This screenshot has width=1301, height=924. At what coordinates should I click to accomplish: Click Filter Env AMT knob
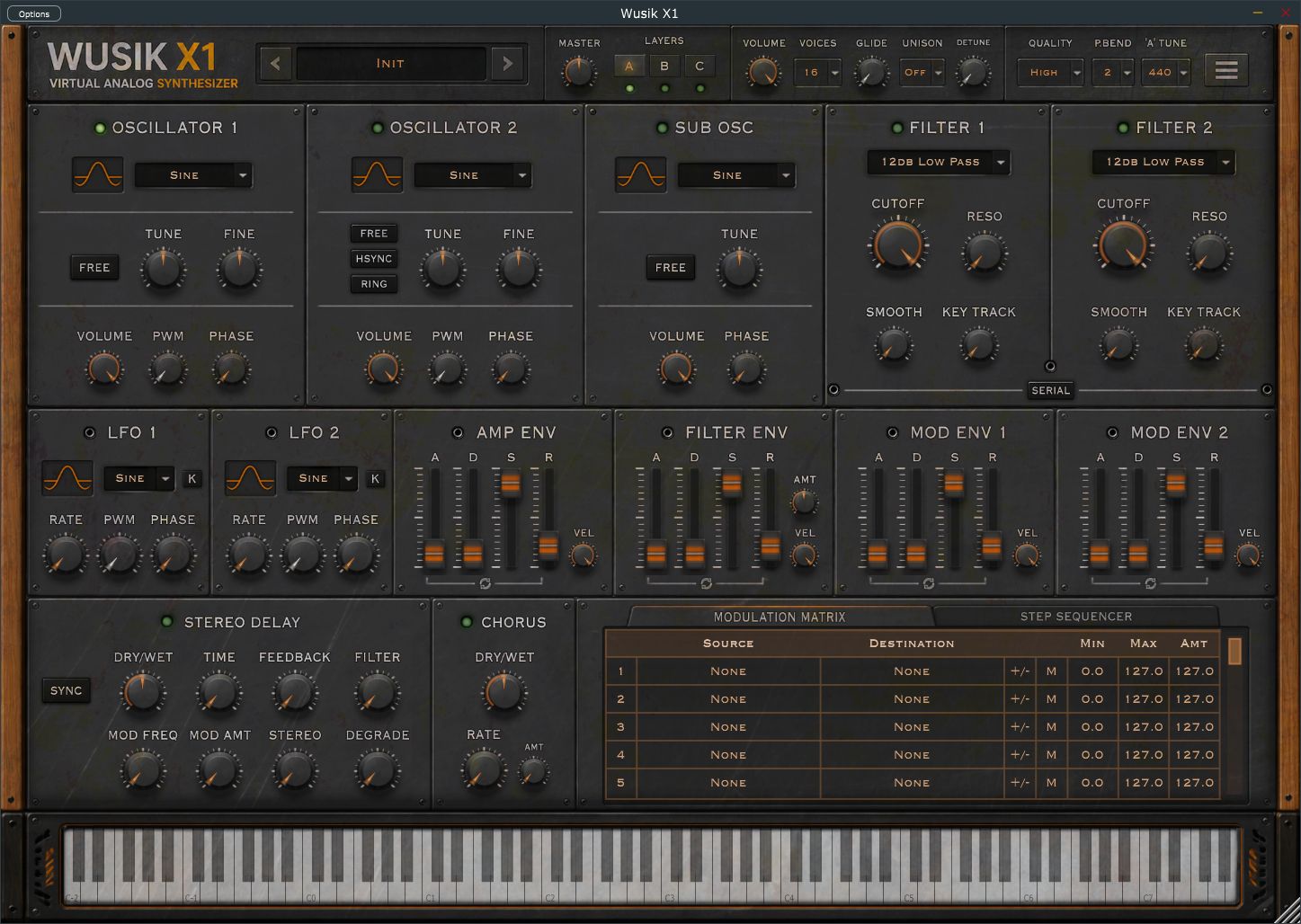(804, 502)
